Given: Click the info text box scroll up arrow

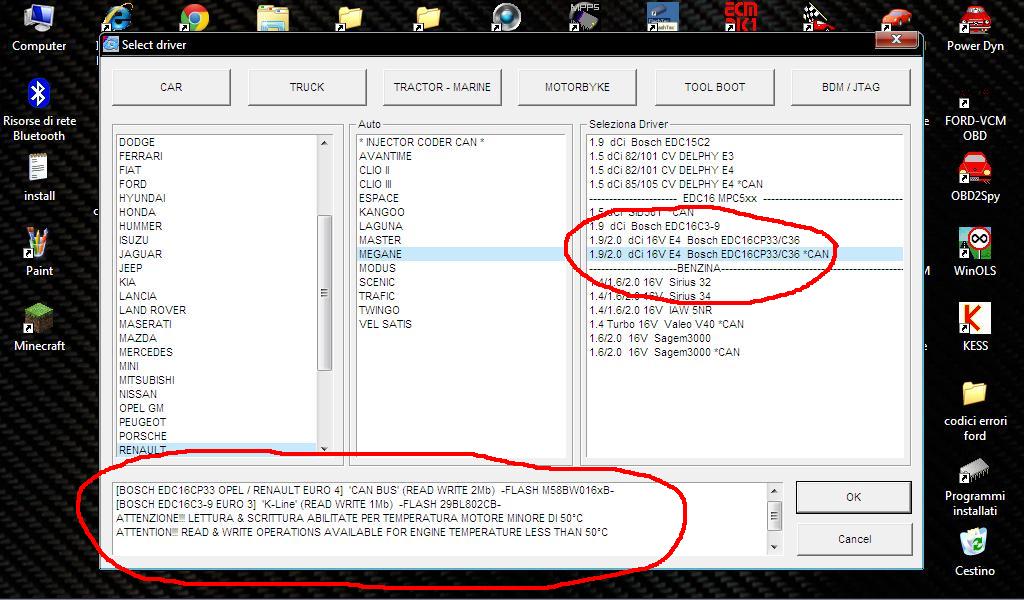Looking at the screenshot, I should [x=774, y=491].
